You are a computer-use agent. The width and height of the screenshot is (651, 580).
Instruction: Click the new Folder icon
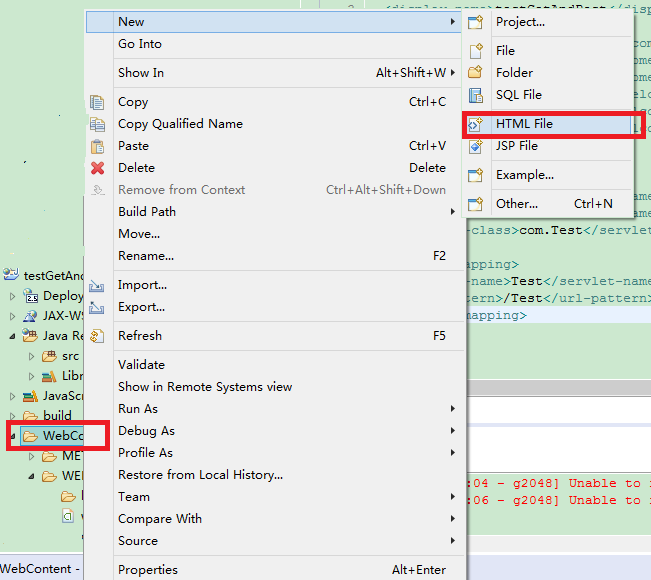(x=475, y=73)
